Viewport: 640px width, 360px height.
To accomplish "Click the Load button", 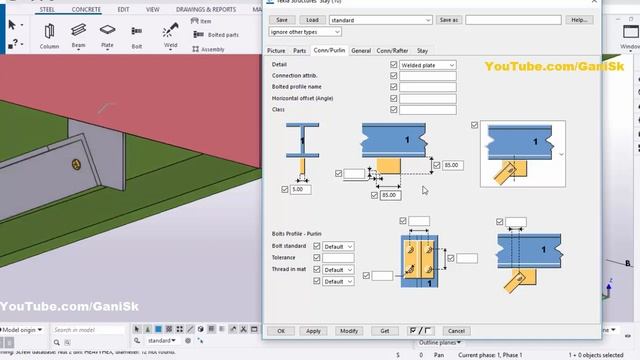I will tap(312, 20).
